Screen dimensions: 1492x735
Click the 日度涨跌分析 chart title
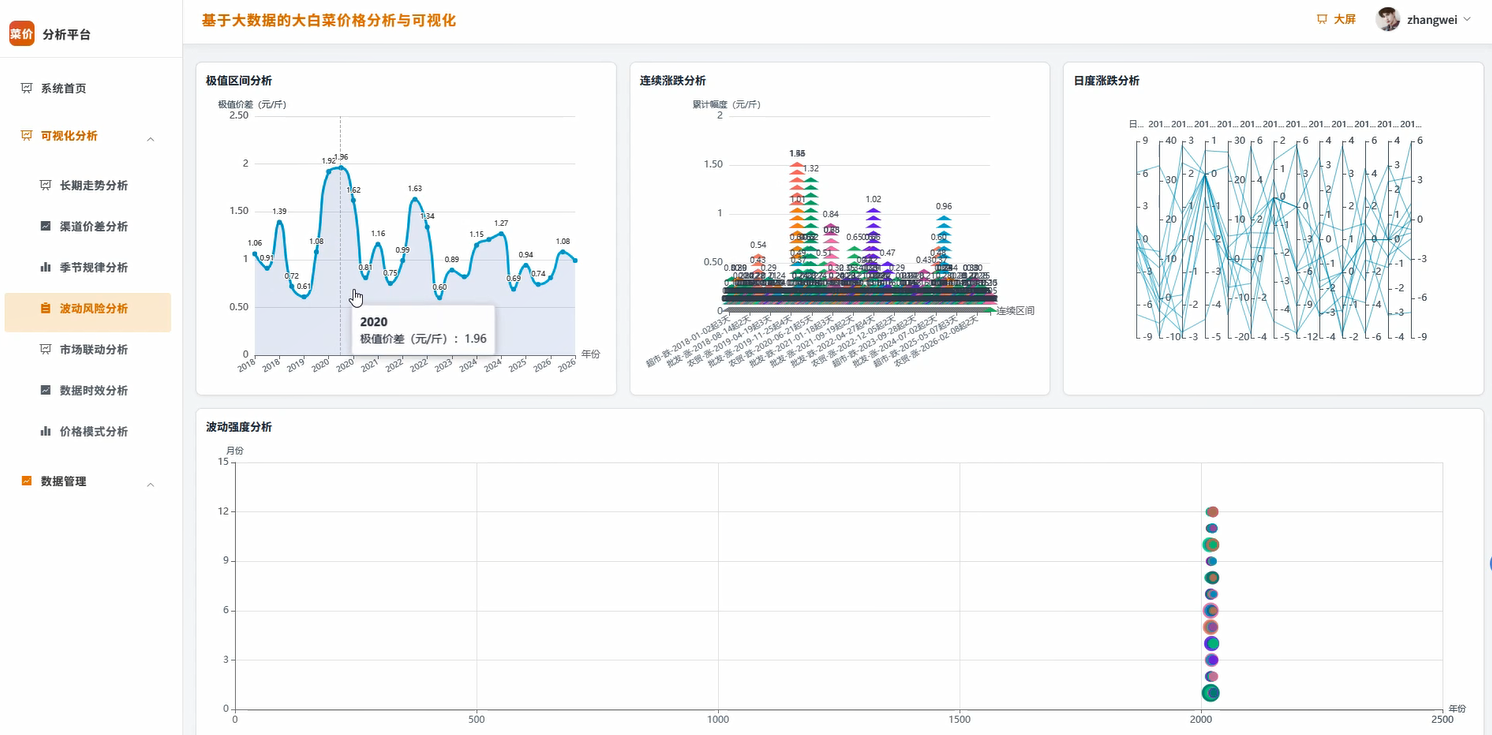point(1107,81)
